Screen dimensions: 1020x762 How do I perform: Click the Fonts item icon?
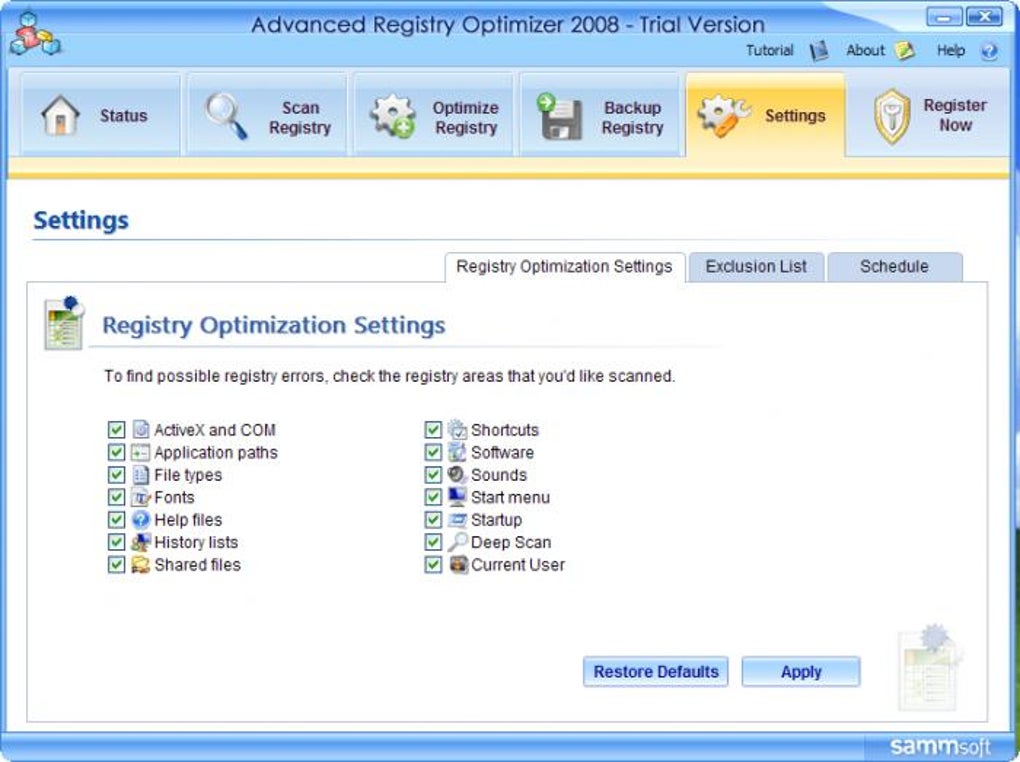(x=141, y=497)
